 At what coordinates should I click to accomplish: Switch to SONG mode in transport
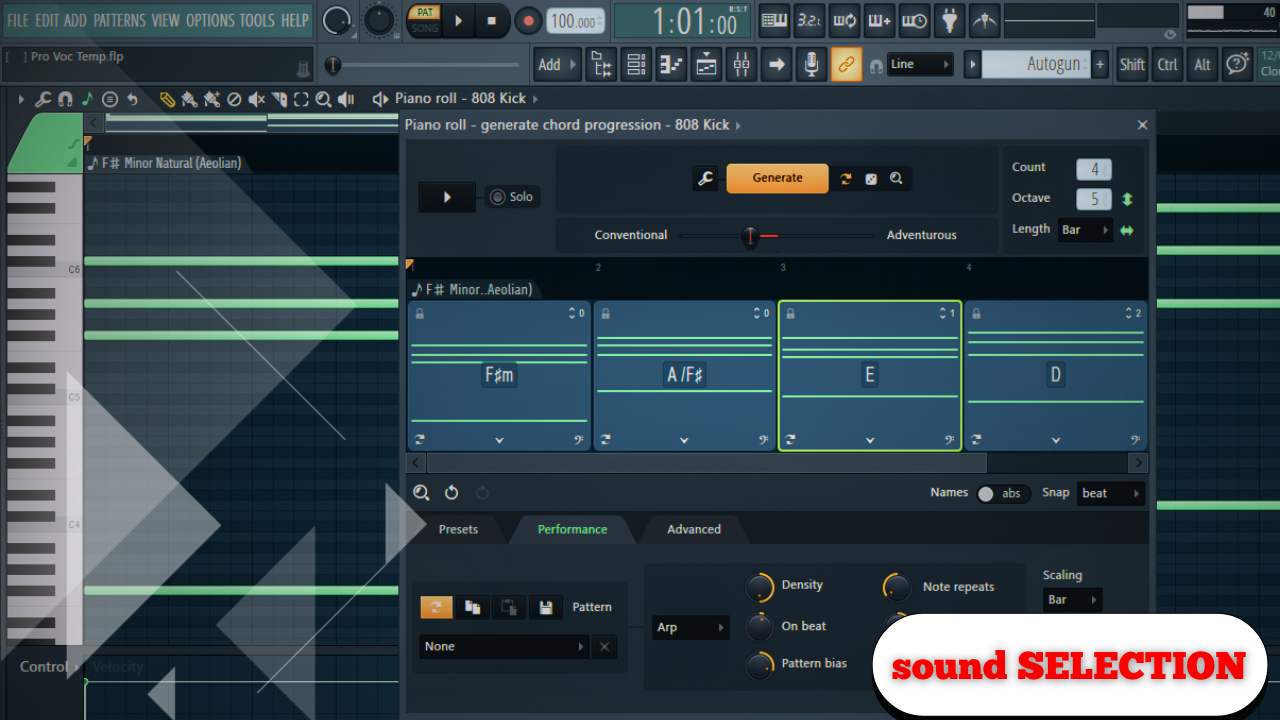423,28
